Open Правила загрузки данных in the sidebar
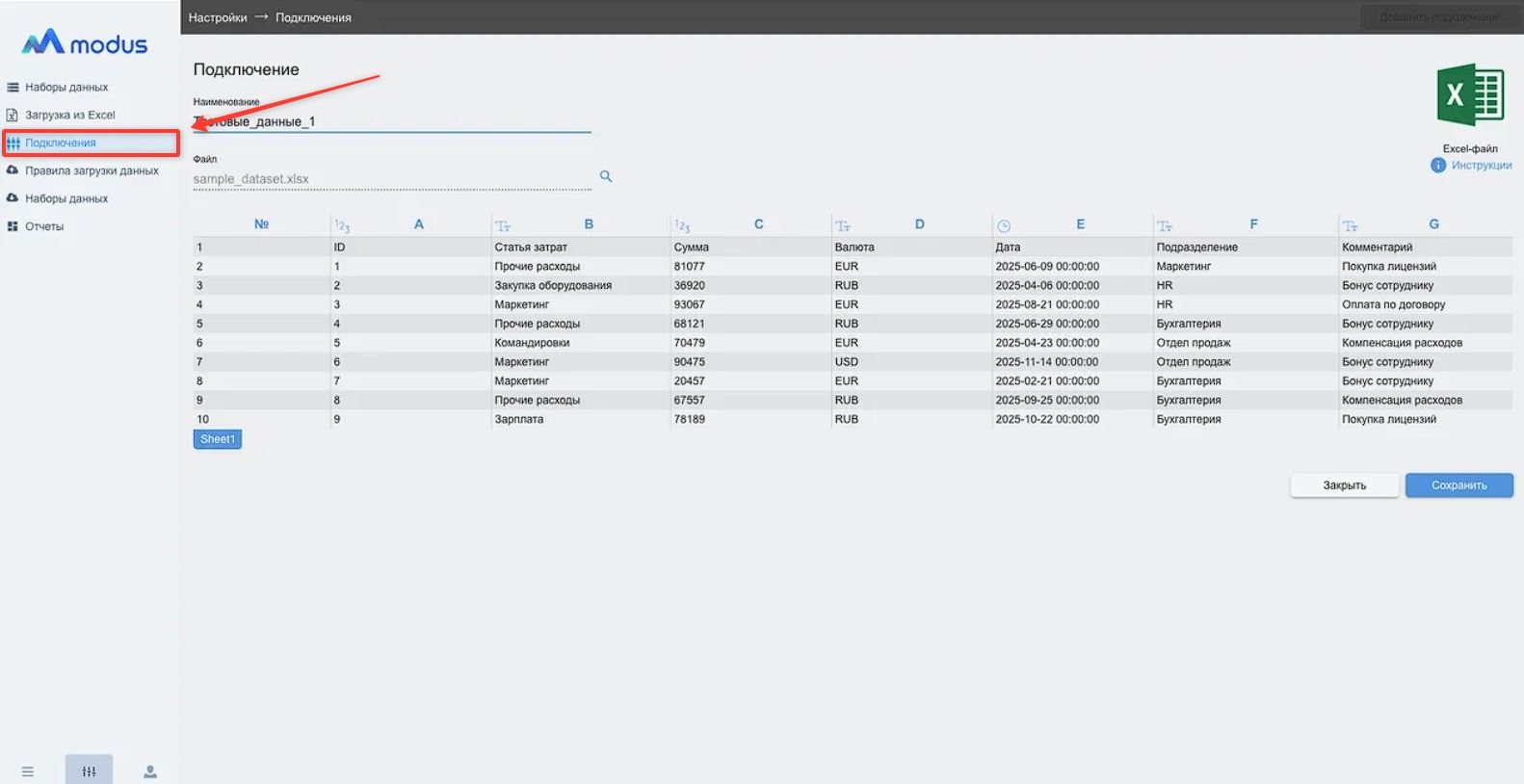The width and height of the screenshot is (1524, 784). (92, 170)
